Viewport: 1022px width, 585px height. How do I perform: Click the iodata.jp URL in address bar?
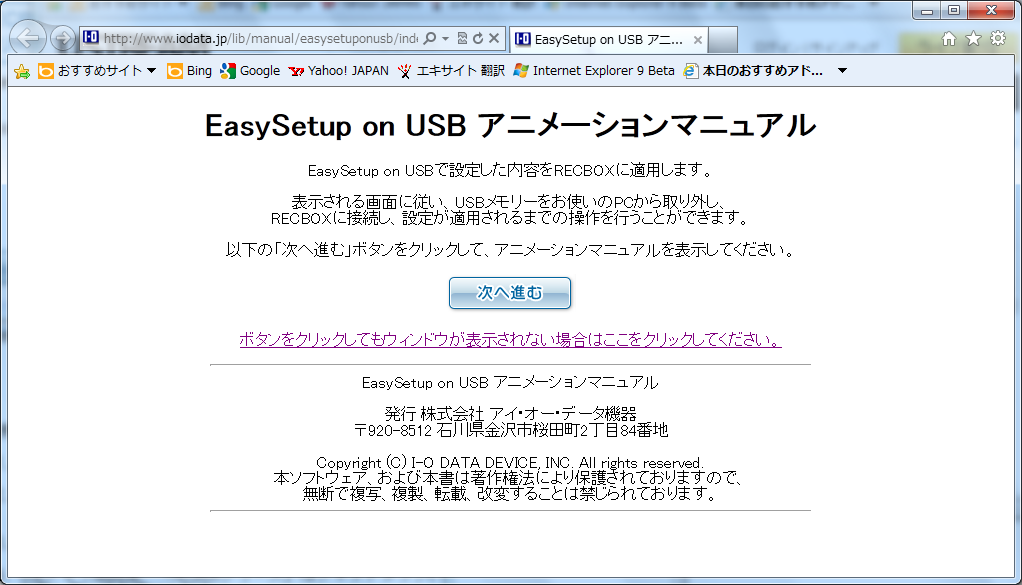[261, 38]
